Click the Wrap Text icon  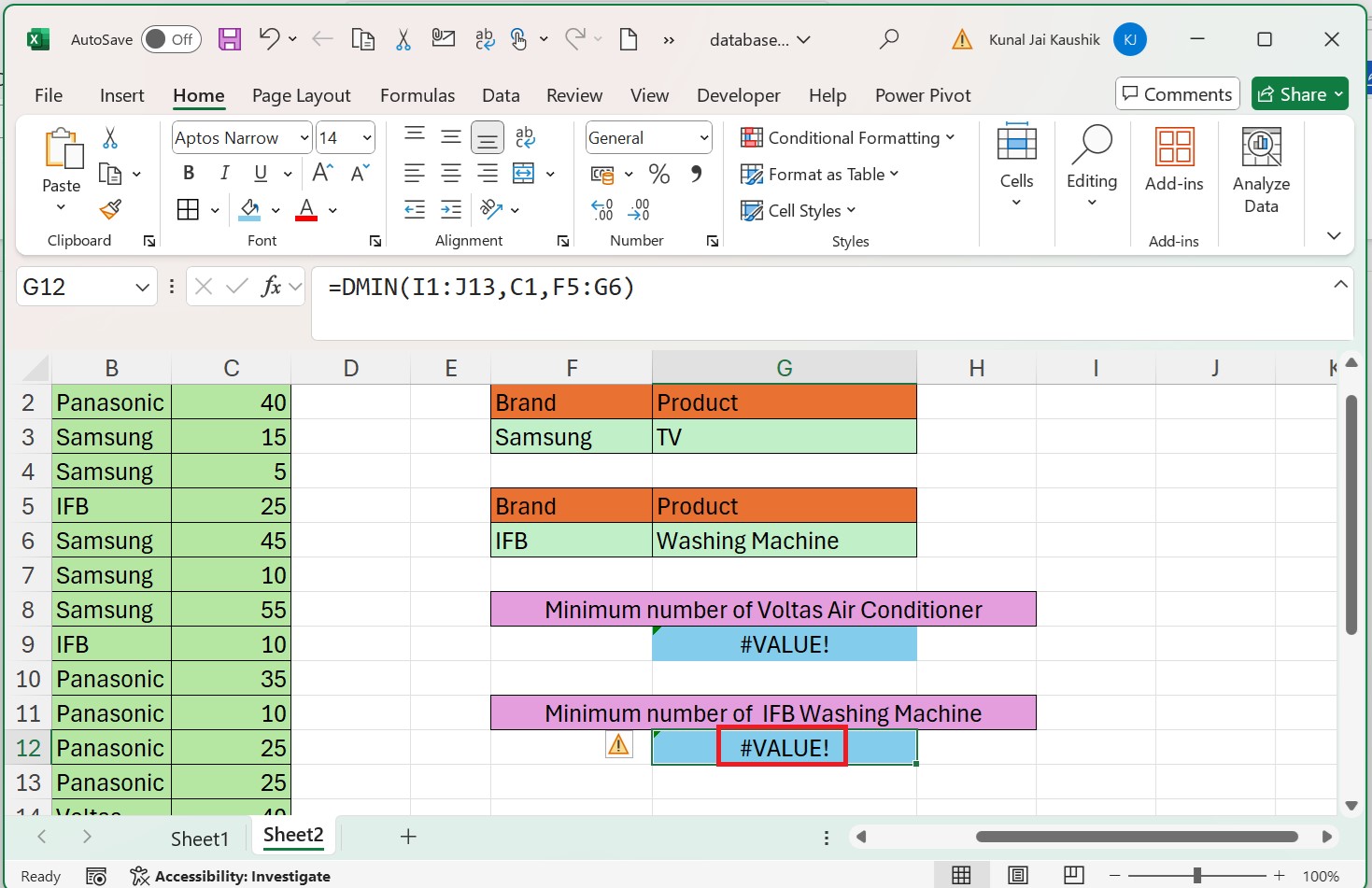[526, 137]
